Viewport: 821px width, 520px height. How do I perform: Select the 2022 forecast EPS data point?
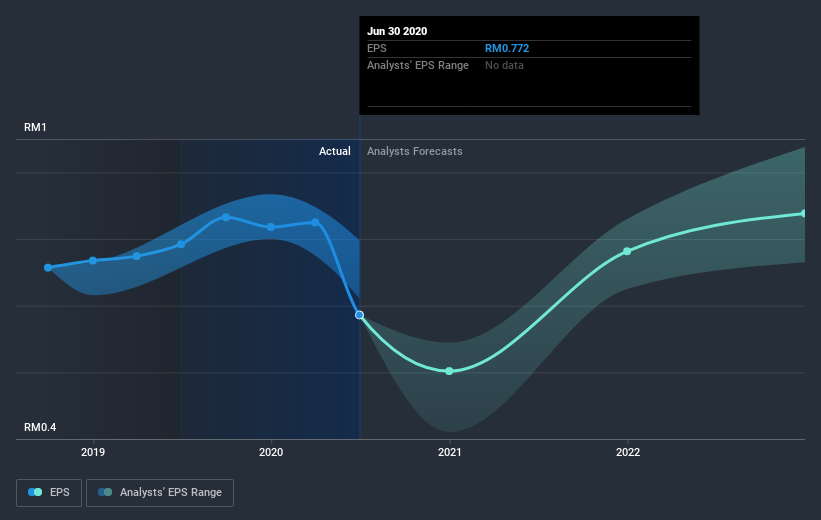[x=627, y=251]
